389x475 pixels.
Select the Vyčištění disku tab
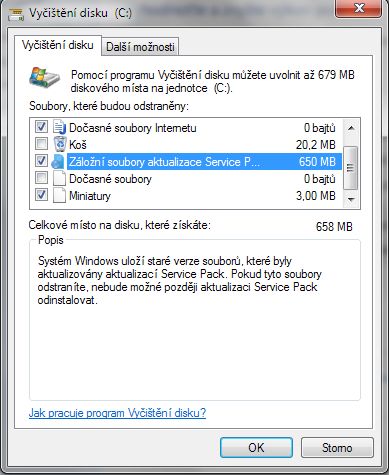[58, 45]
